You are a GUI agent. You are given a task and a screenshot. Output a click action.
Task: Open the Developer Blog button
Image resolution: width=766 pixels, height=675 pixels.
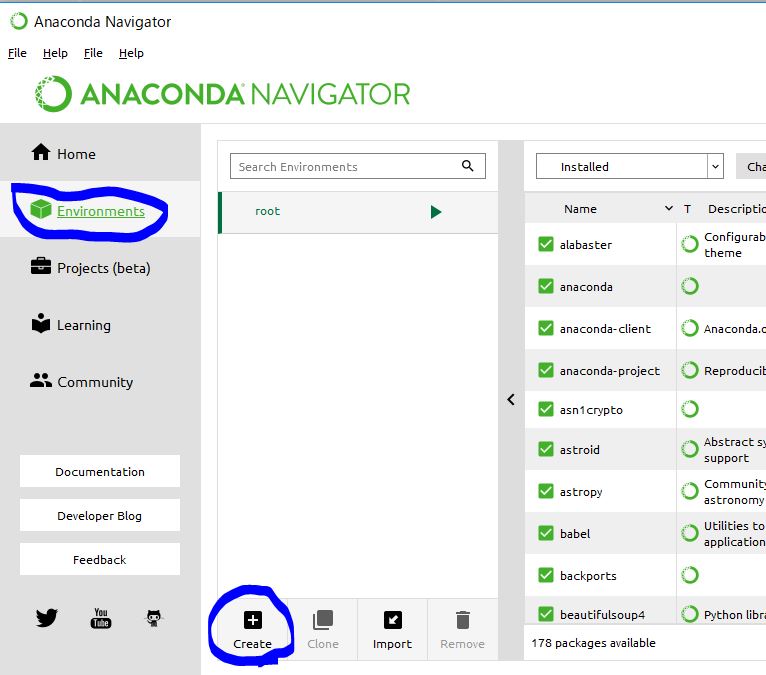pyautogui.click(x=100, y=515)
